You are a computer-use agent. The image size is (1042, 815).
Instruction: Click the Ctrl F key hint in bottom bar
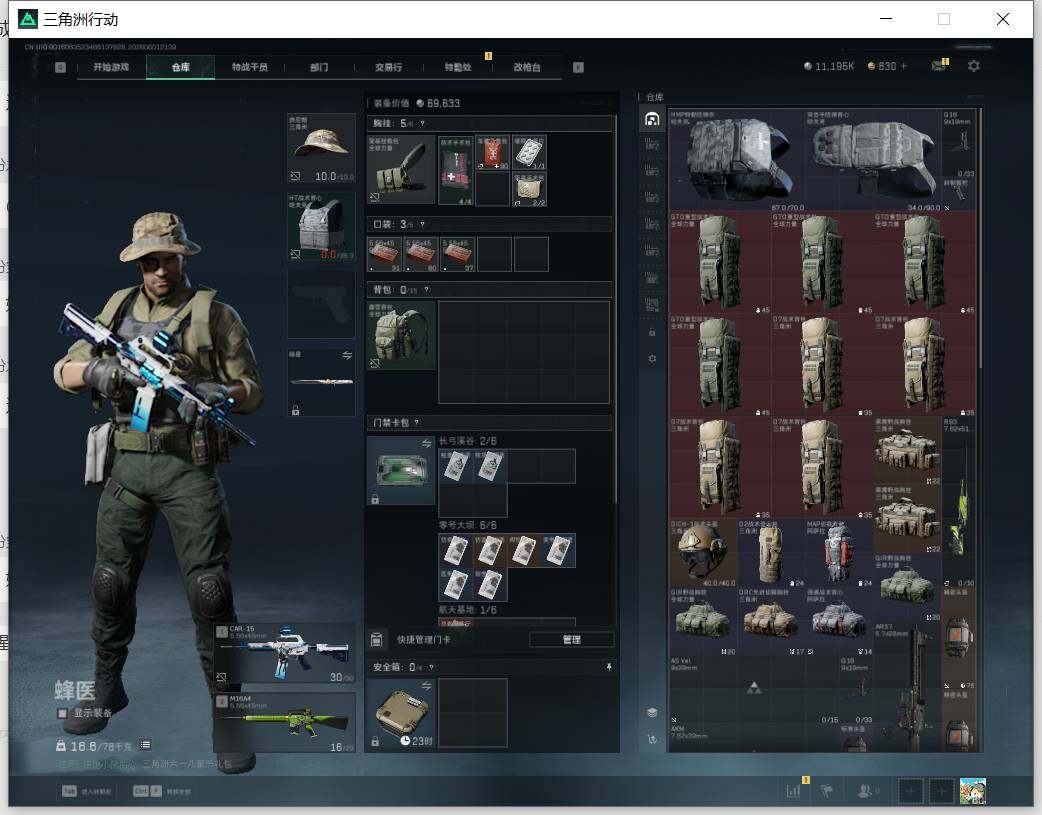coord(161,791)
